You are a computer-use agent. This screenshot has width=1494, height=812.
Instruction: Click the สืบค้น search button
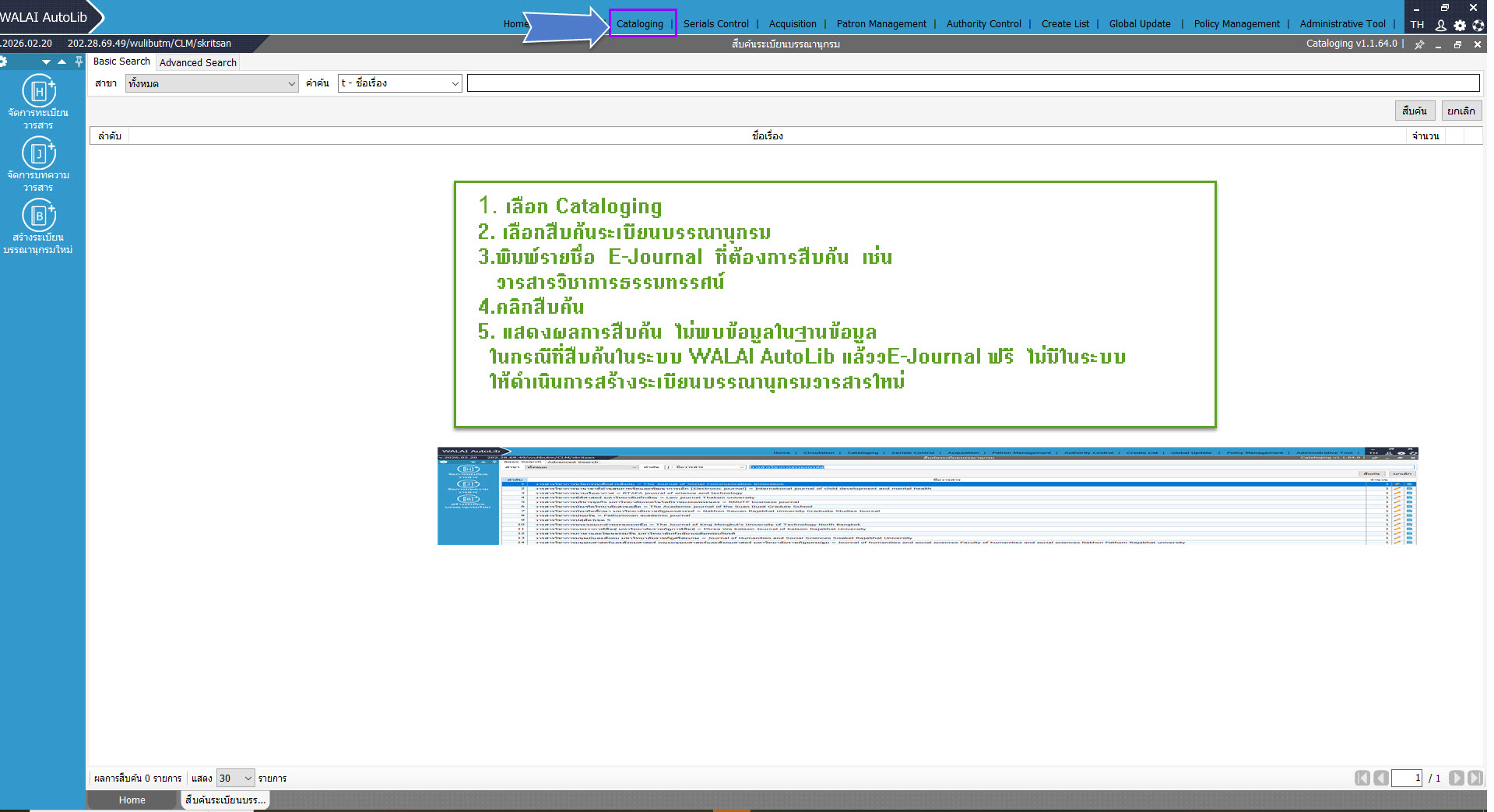1415,111
